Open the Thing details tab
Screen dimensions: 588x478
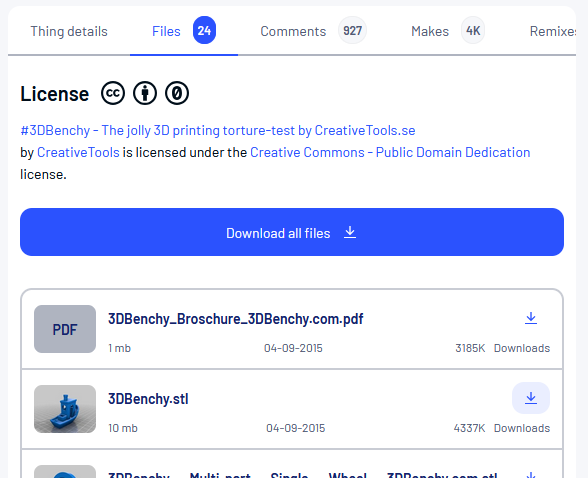click(x=69, y=31)
